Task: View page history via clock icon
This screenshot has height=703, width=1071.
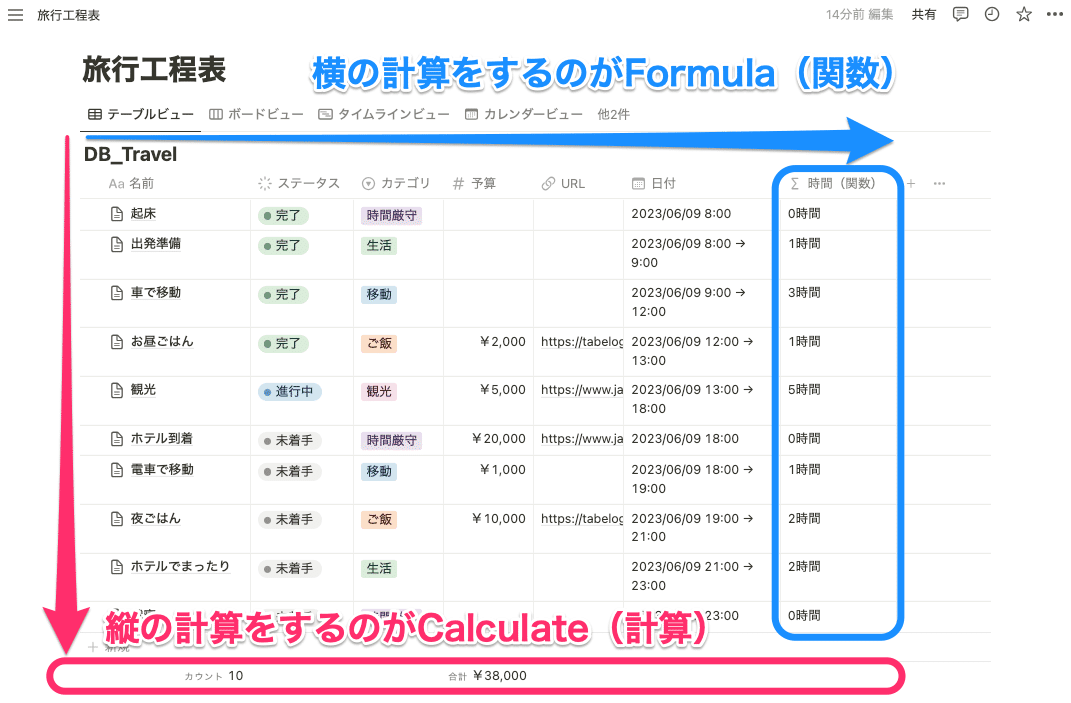Action: tap(991, 14)
